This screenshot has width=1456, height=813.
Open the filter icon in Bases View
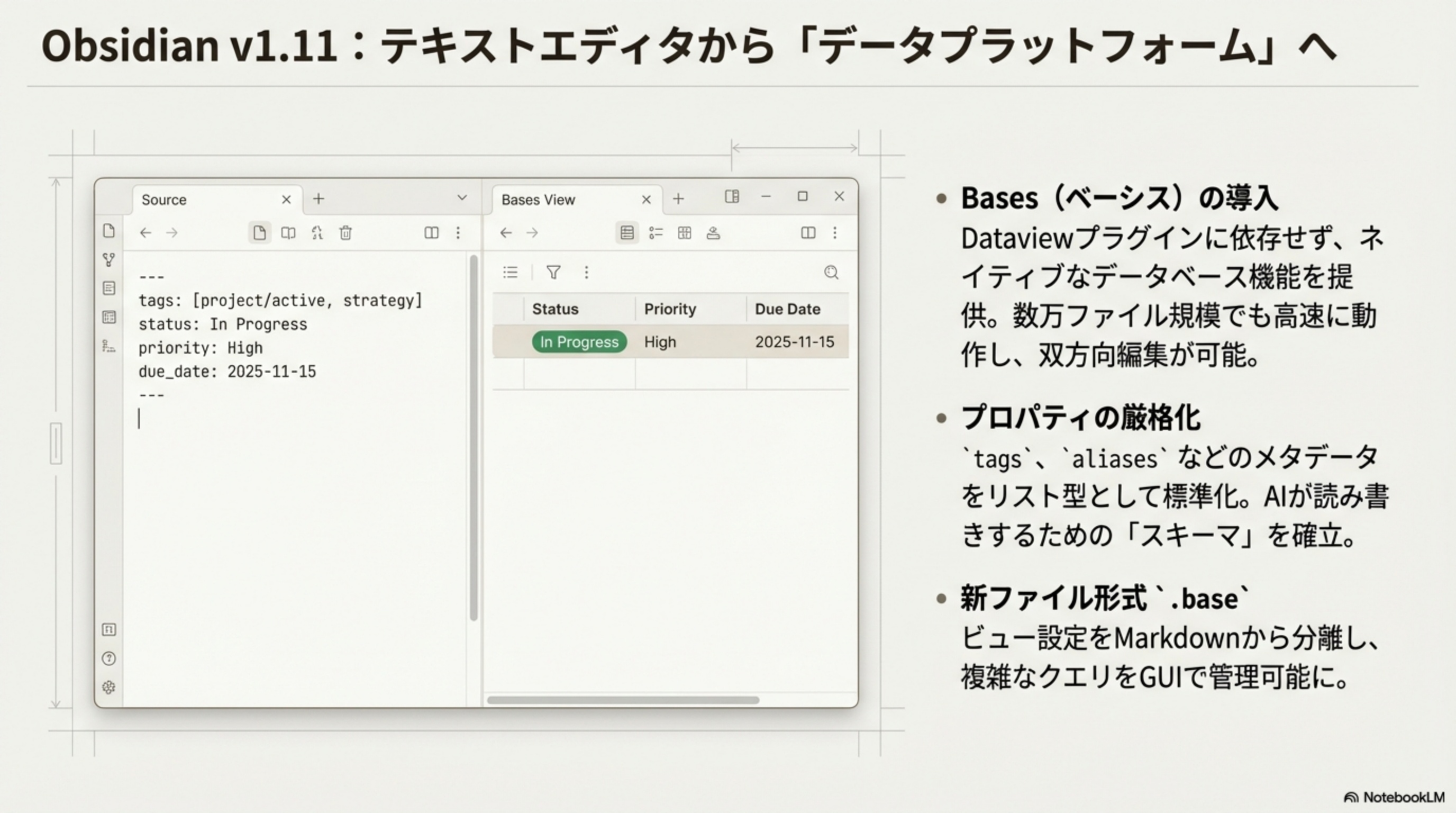point(554,273)
